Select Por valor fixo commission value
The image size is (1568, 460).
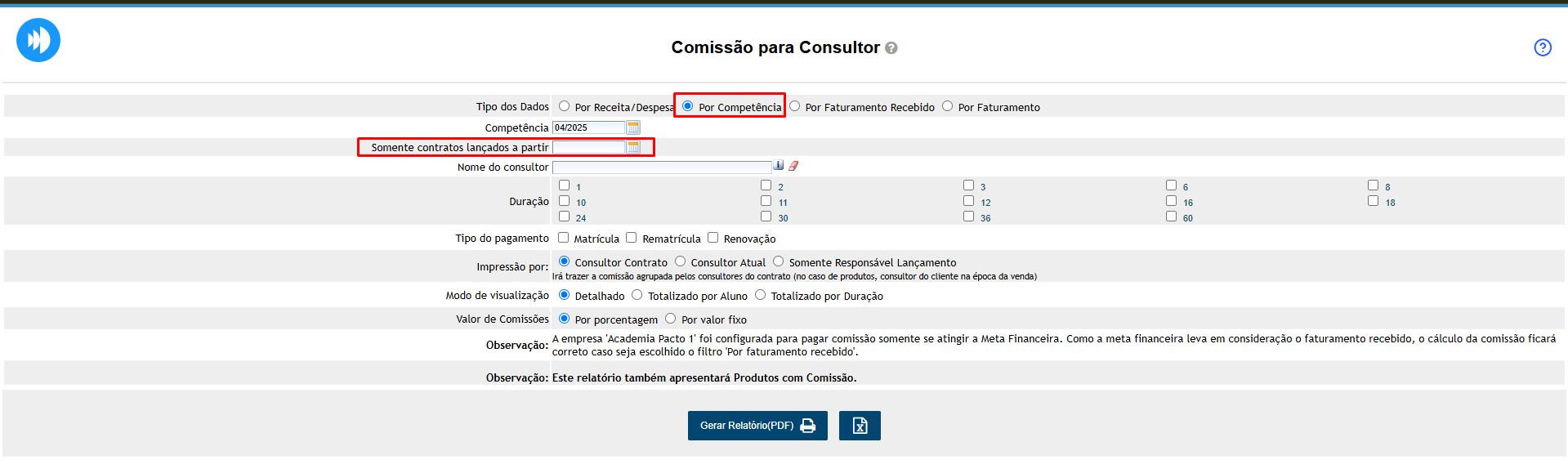tap(670, 319)
